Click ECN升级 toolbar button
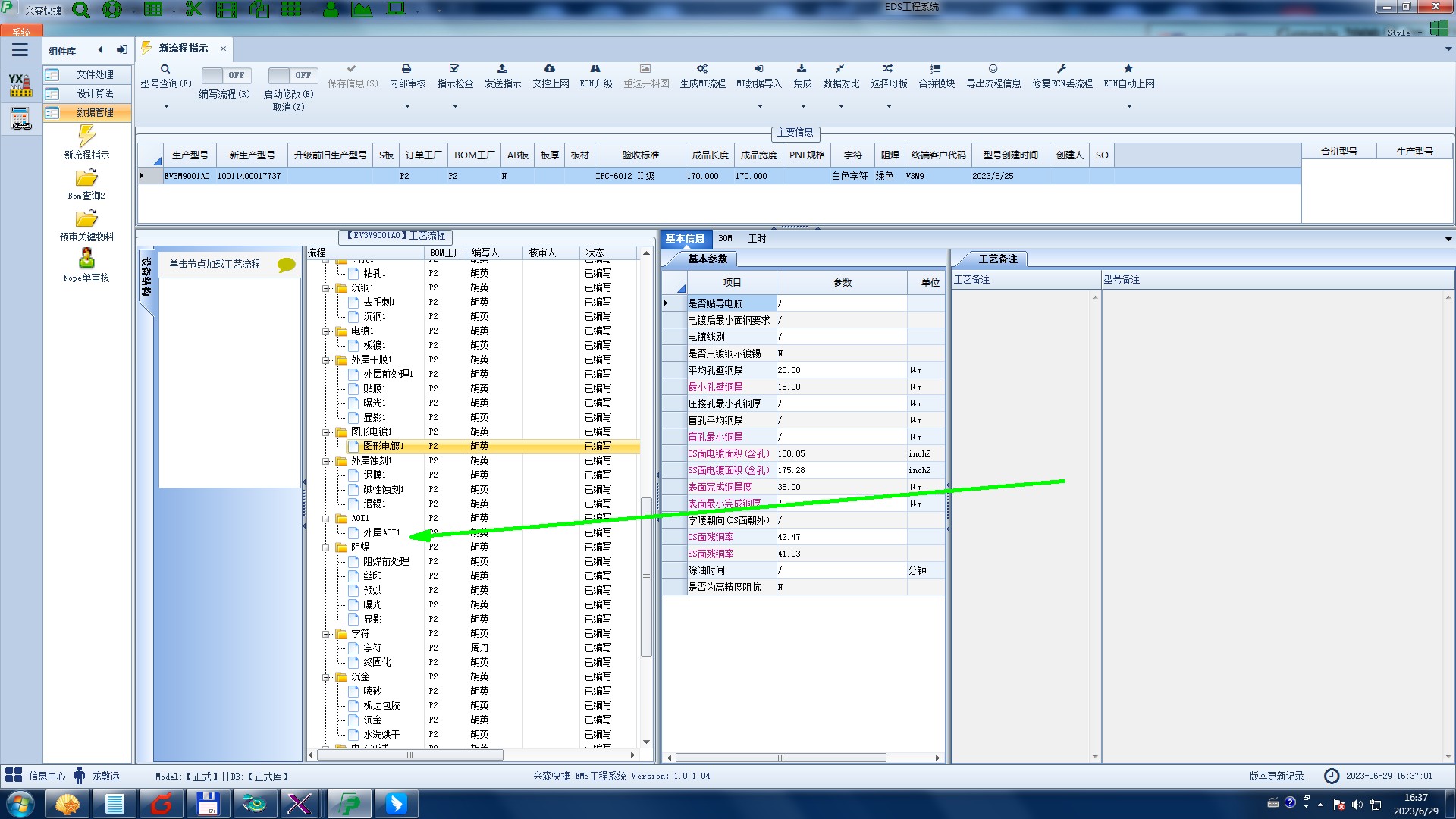This screenshot has height=819, width=1456. click(x=596, y=76)
